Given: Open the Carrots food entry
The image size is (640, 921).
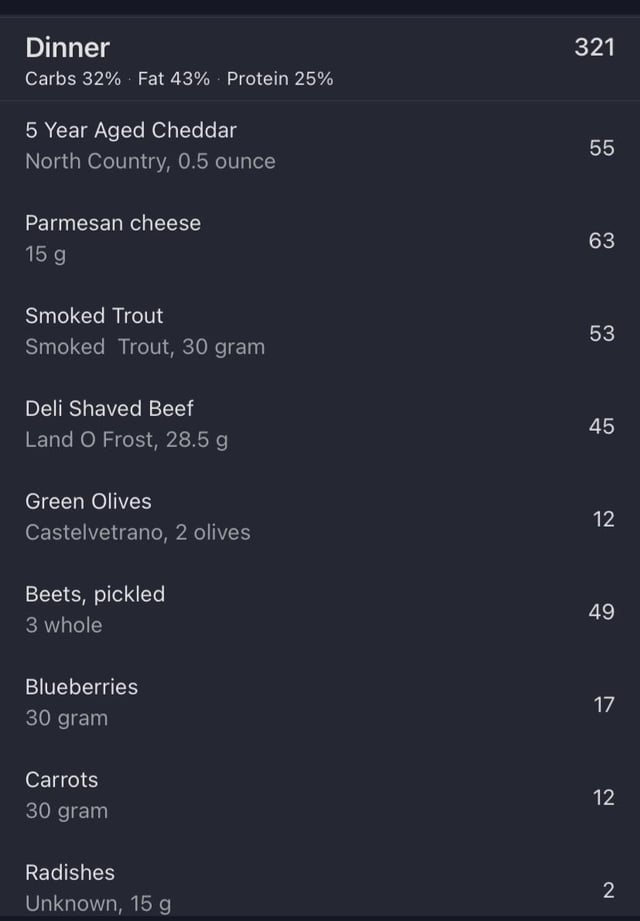Looking at the screenshot, I should (320, 796).
